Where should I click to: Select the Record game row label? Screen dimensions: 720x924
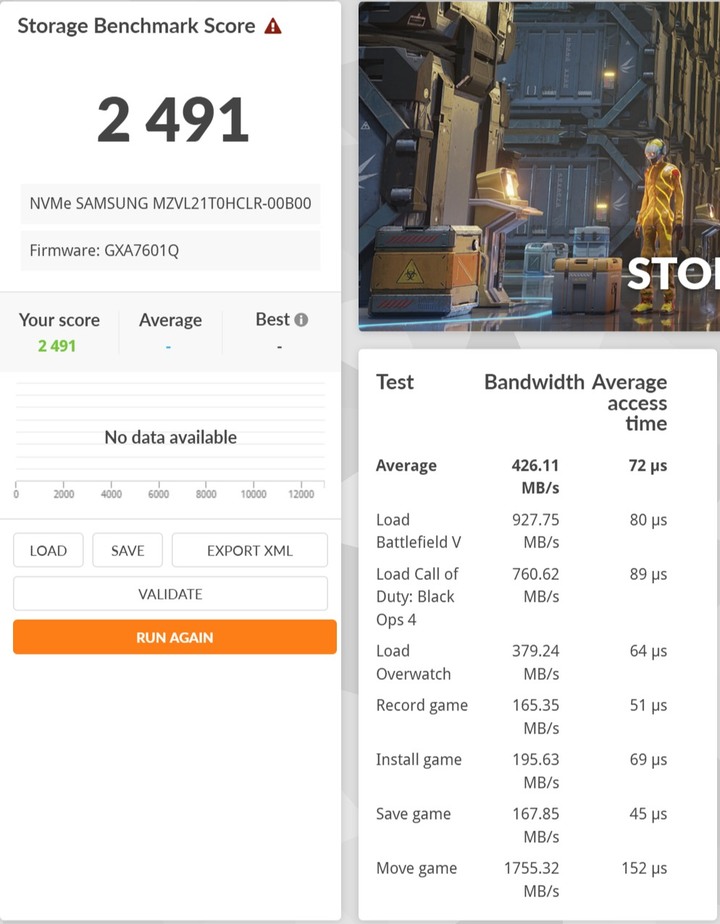click(x=422, y=705)
